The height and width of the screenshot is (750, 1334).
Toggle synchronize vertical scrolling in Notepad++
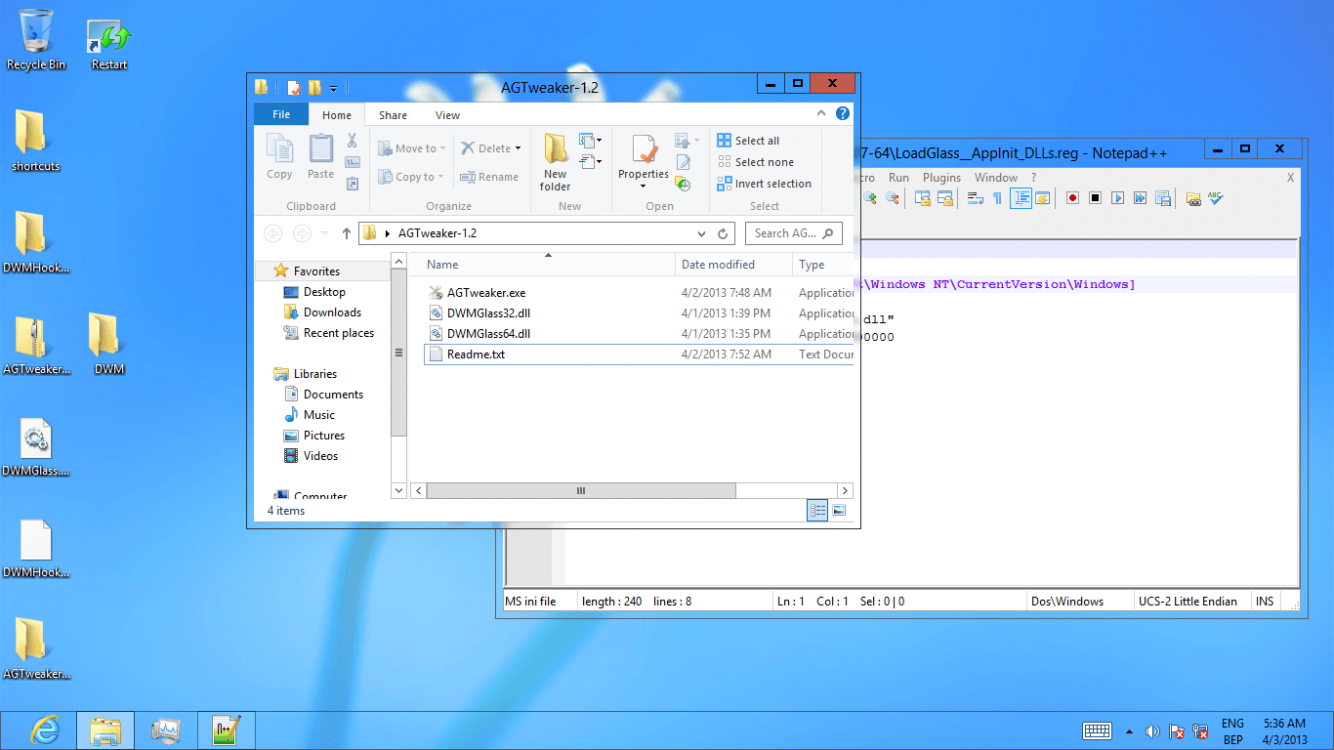click(922, 199)
